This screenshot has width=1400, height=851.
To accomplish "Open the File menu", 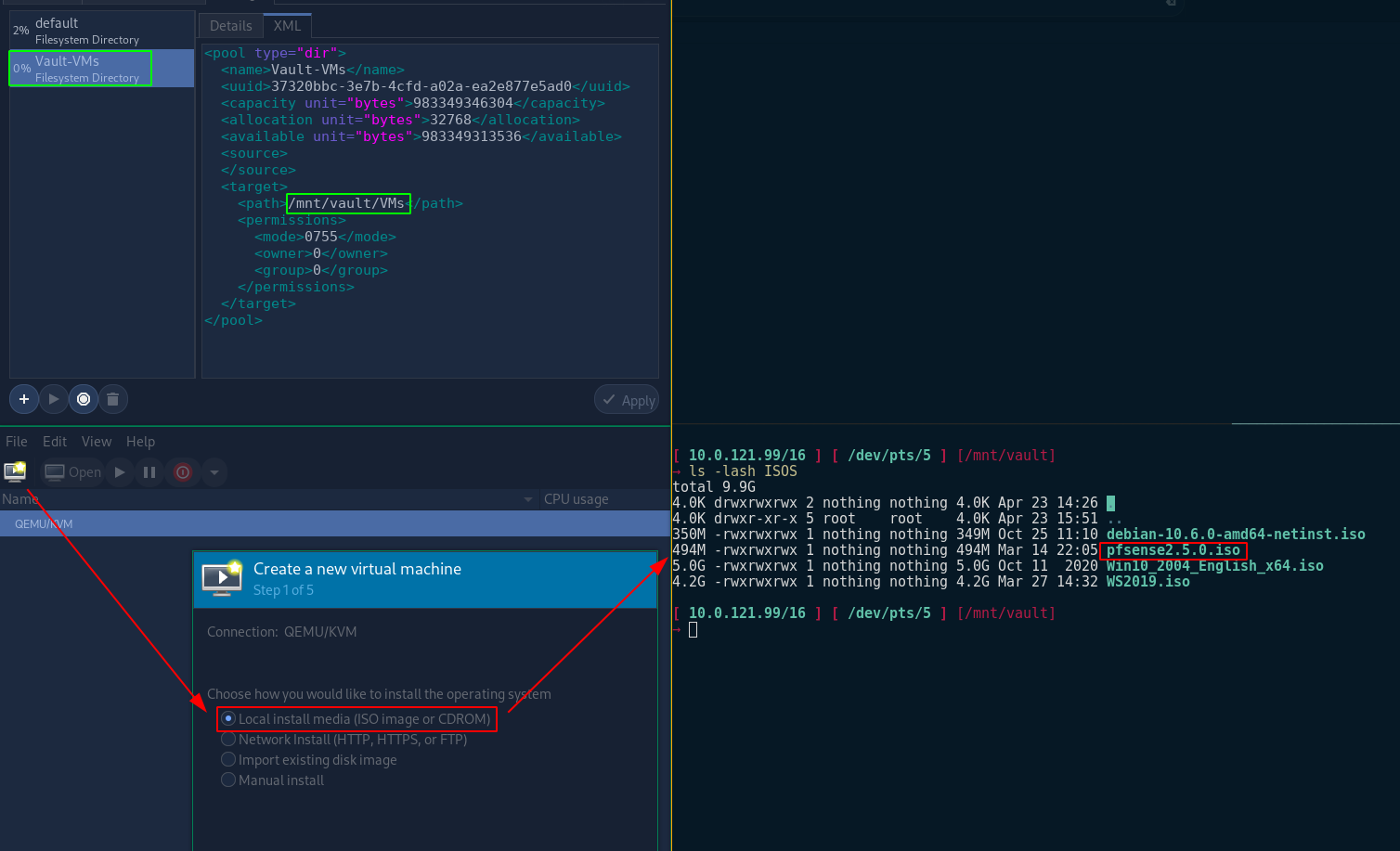I will point(17,442).
